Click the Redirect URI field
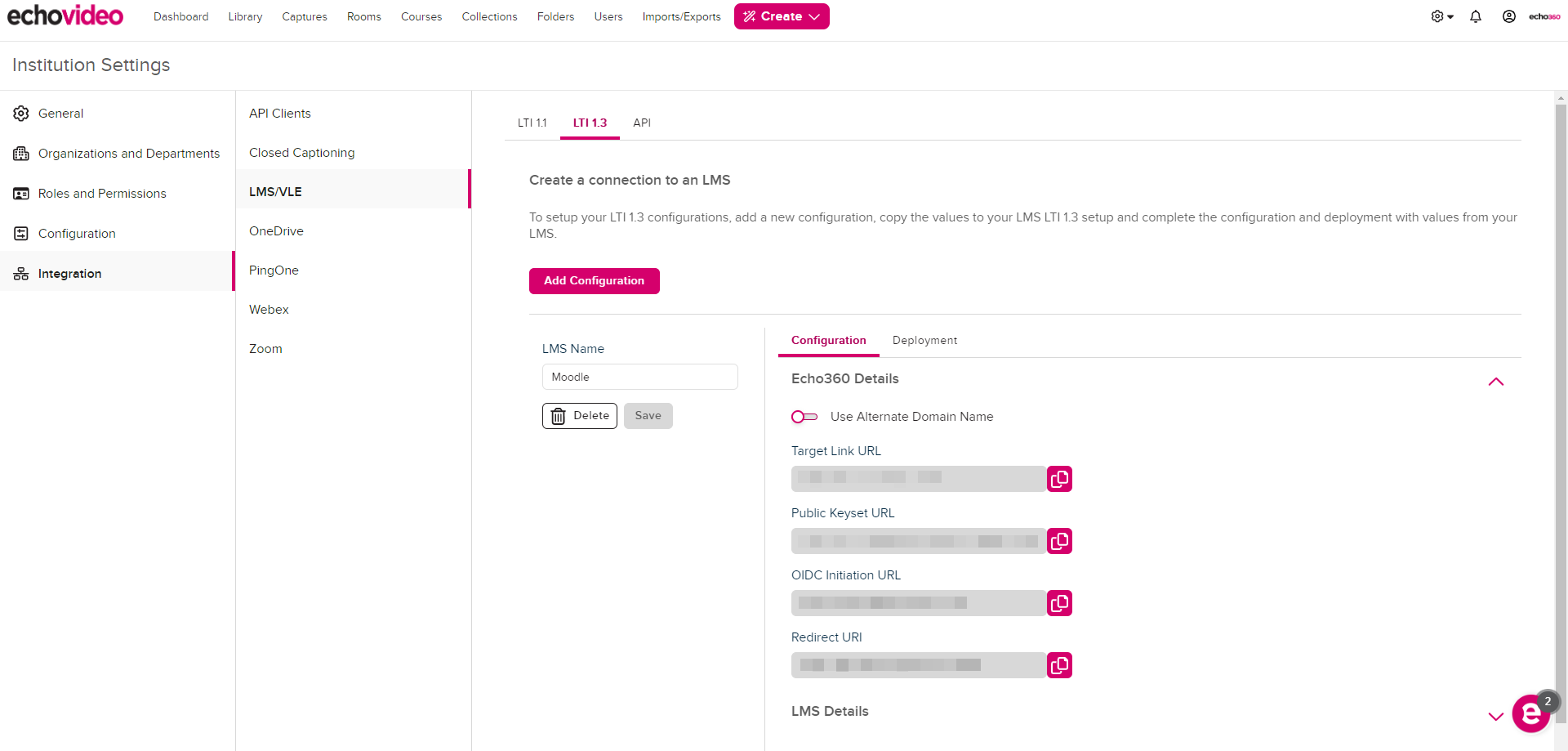Viewport: 1568px width, 751px height. (x=919, y=665)
